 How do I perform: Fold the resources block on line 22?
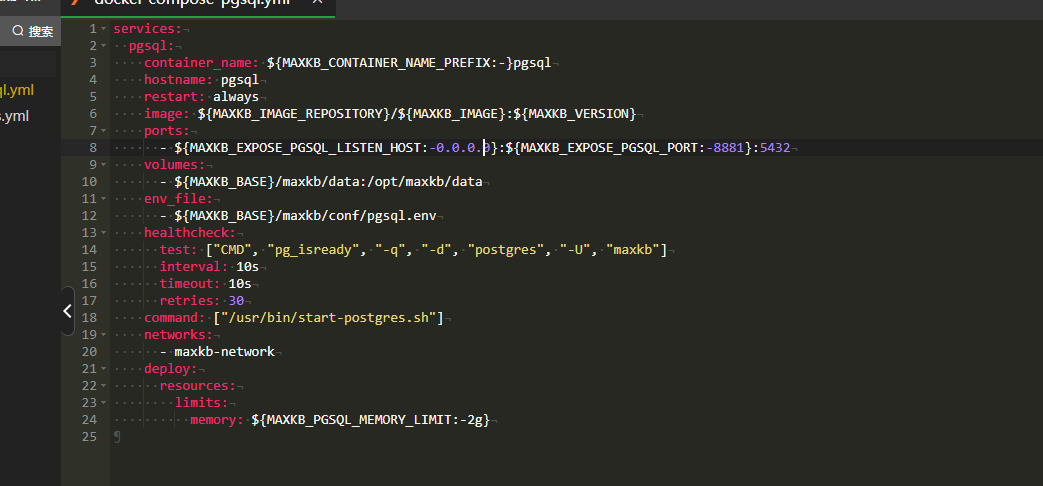pyautogui.click(x=103, y=386)
